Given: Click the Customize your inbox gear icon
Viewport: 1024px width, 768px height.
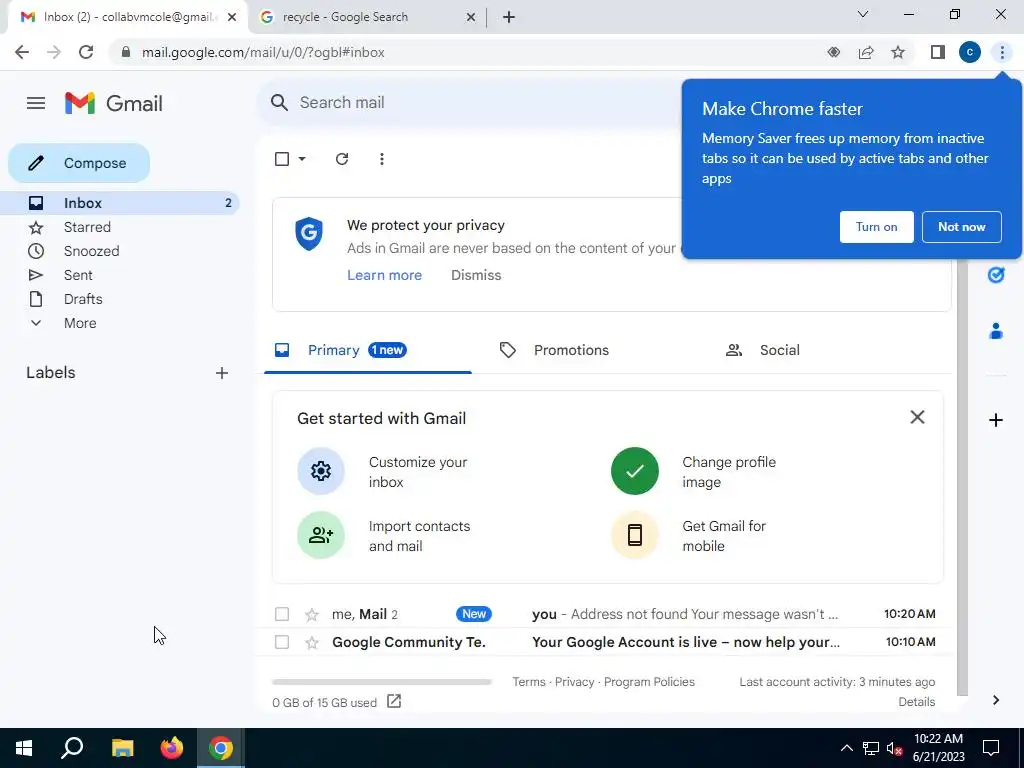Looking at the screenshot, I should pos(321,471).
